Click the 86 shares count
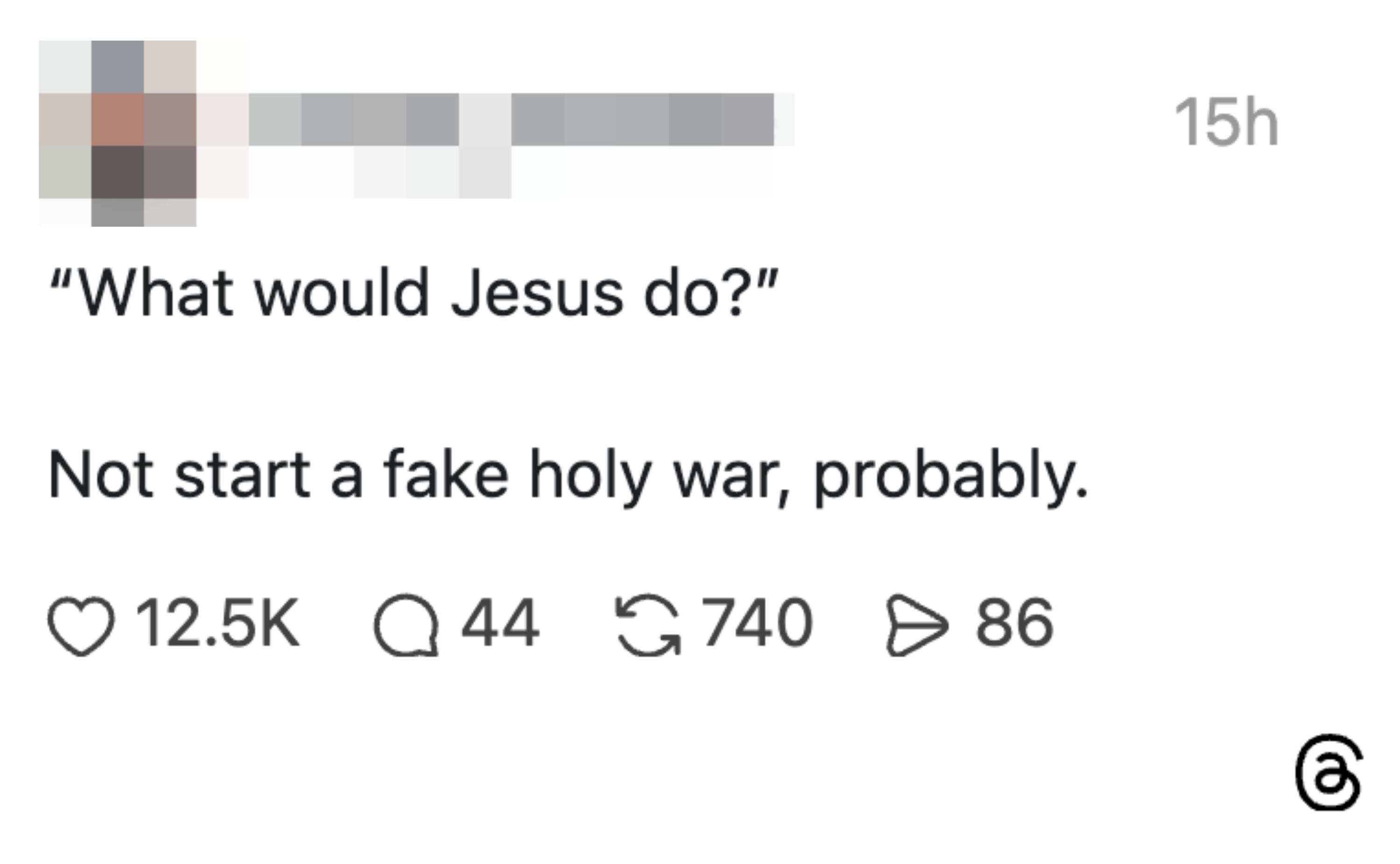The height and width of the screenshot is (864, 1400). click(x=1014, y=623)
